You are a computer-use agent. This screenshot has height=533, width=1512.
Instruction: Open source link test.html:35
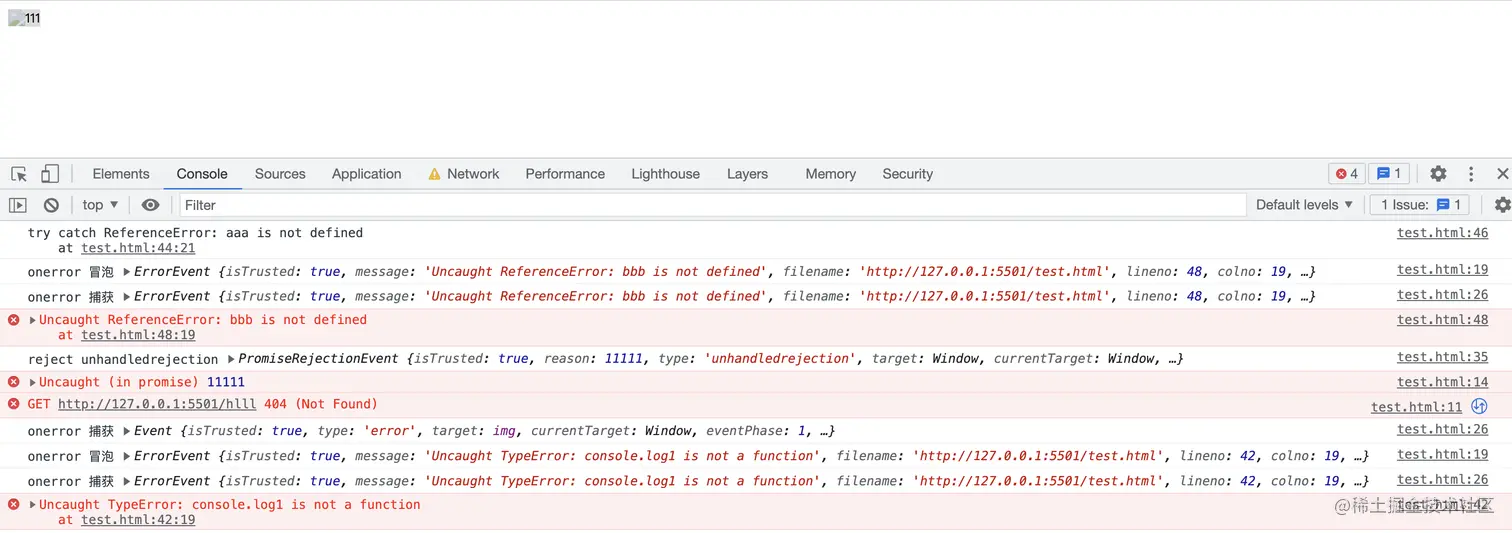point(1442,357)
